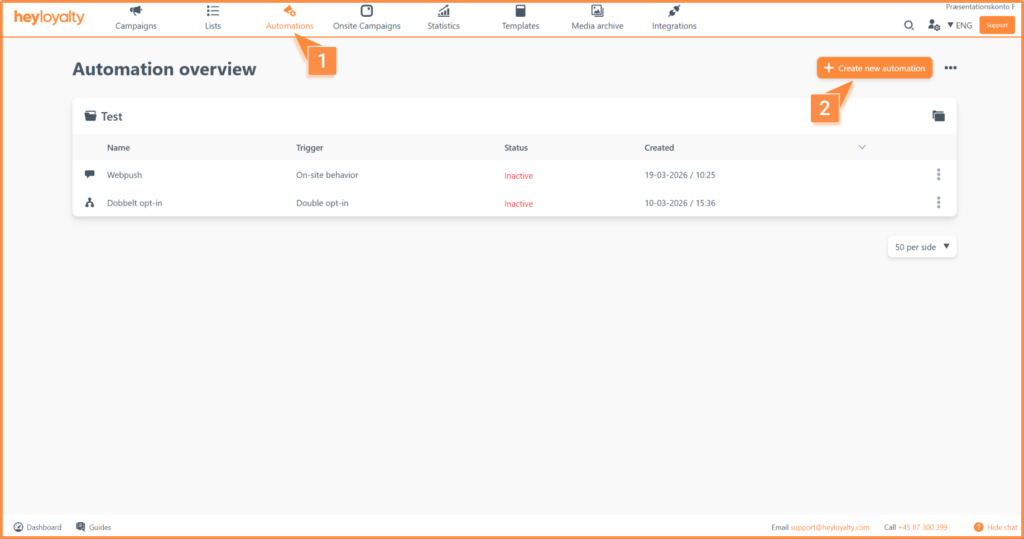Open the ENG language dropdown
Screen dimensions: 1024x539
(959, 25)
